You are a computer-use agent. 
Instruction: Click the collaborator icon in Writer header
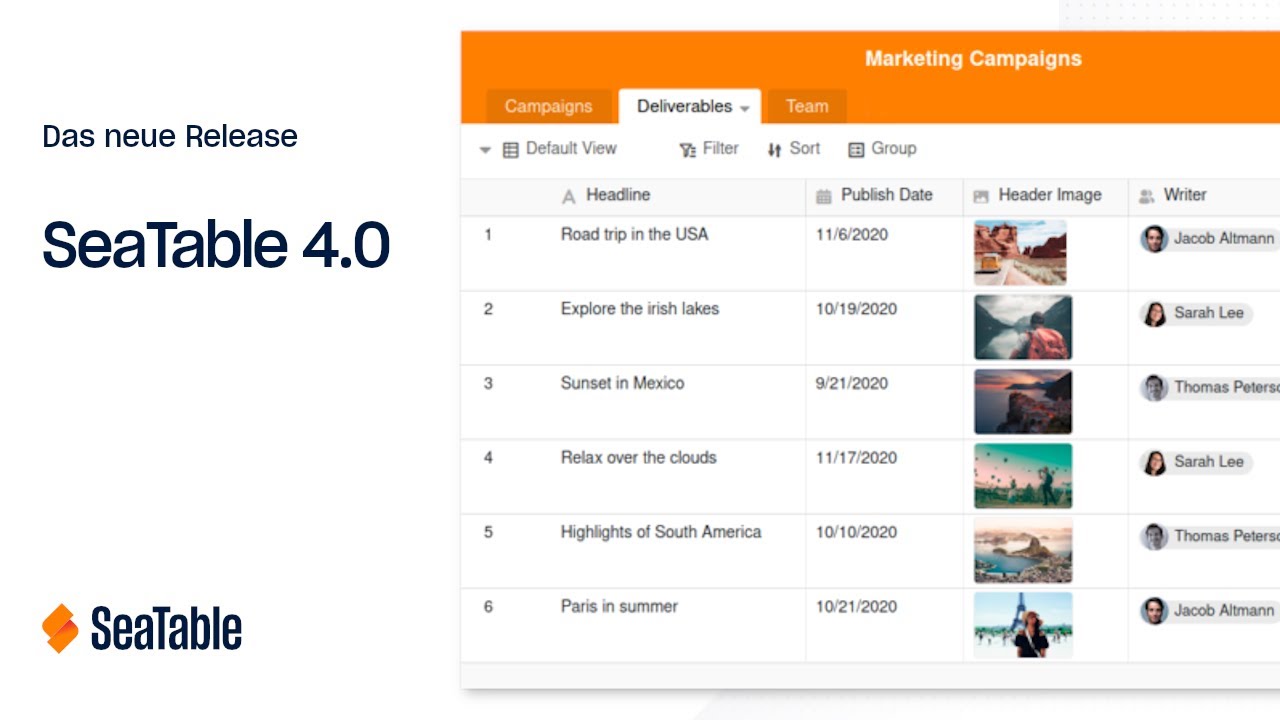[x=1146, y=197]
